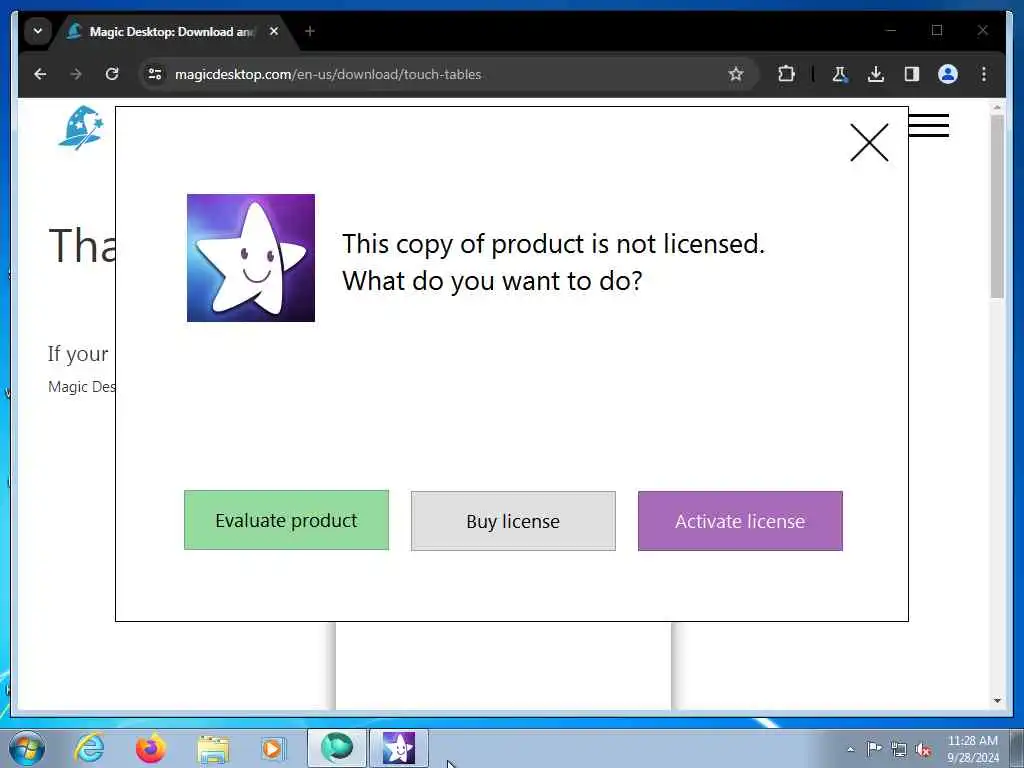Image resolution: width=1024 pixels, height=768 pixels.
Task: Open Chrome Labs flask icon
Action: click(840, 74)
